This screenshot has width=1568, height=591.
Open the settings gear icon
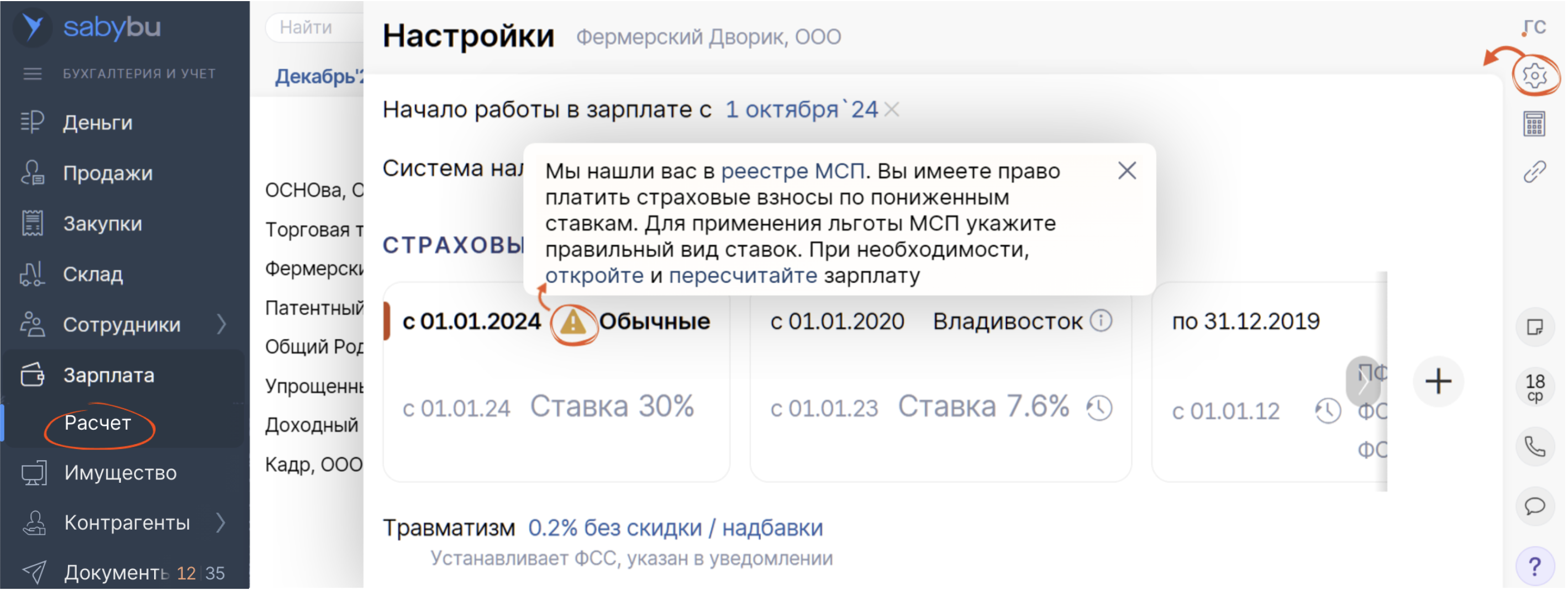(1534, 76)
